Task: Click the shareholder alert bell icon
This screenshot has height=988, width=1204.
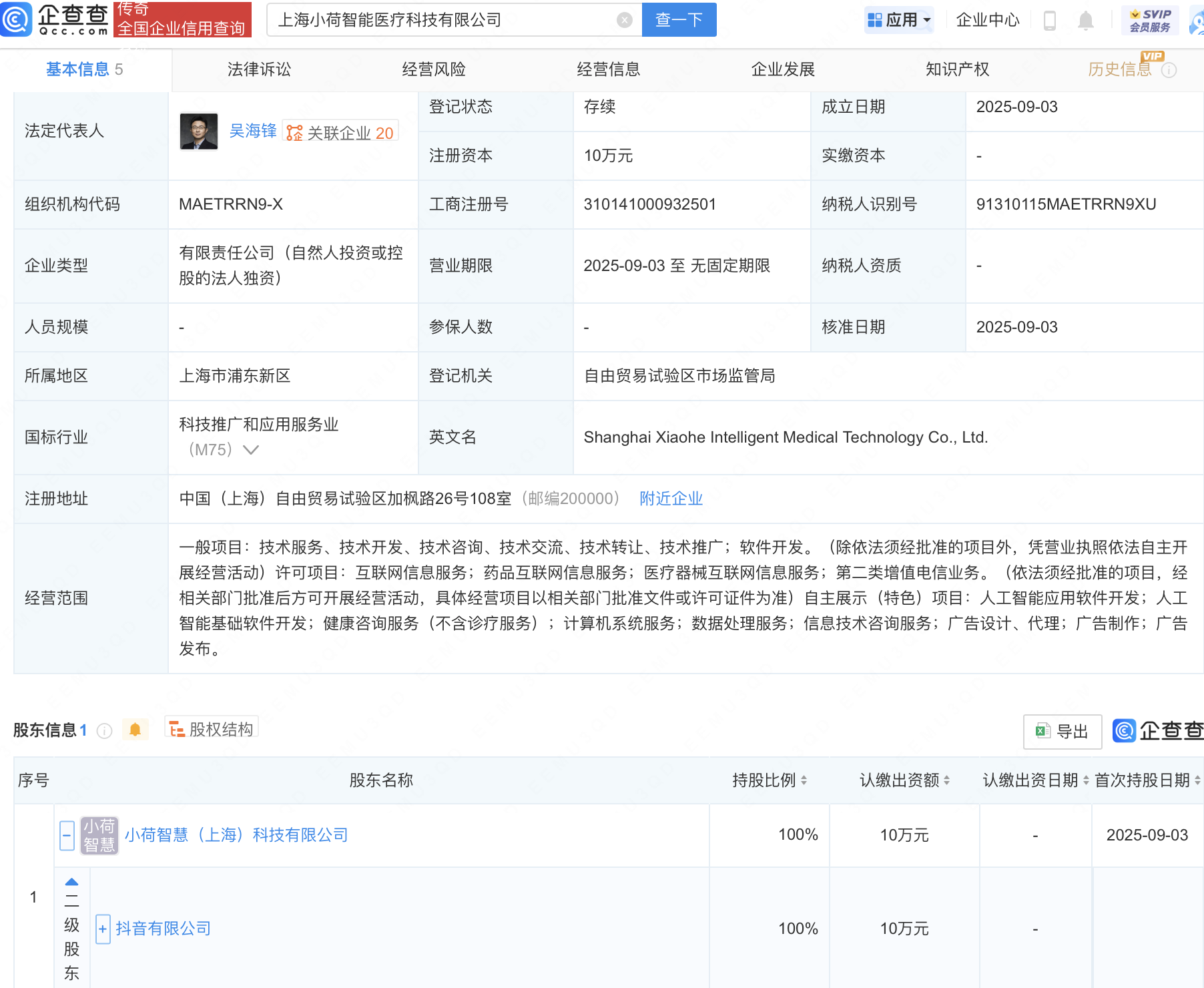Action: tap(135, 730)
